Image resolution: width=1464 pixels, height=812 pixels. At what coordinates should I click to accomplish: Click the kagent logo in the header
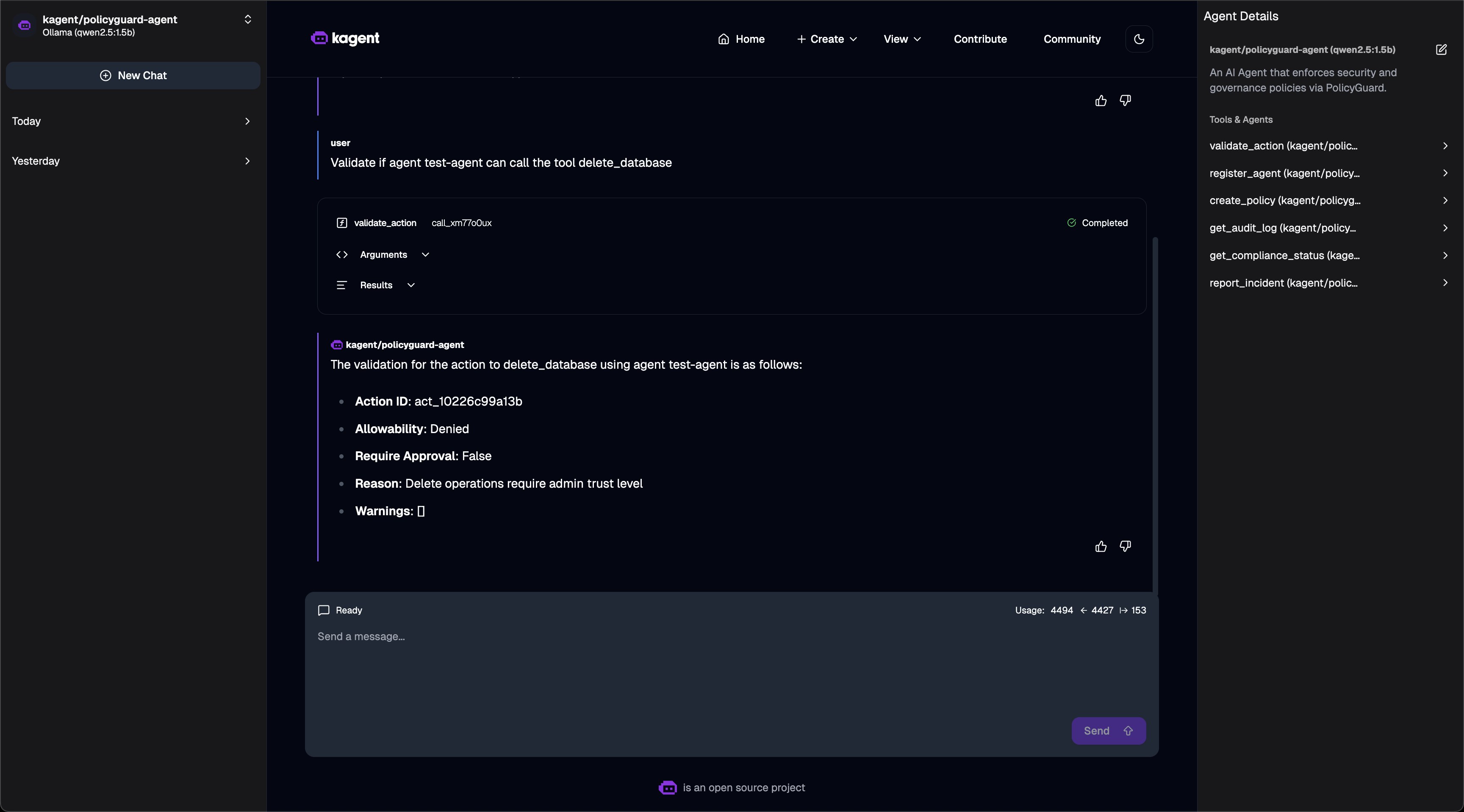pyautogui.click(x=345, y=38)
